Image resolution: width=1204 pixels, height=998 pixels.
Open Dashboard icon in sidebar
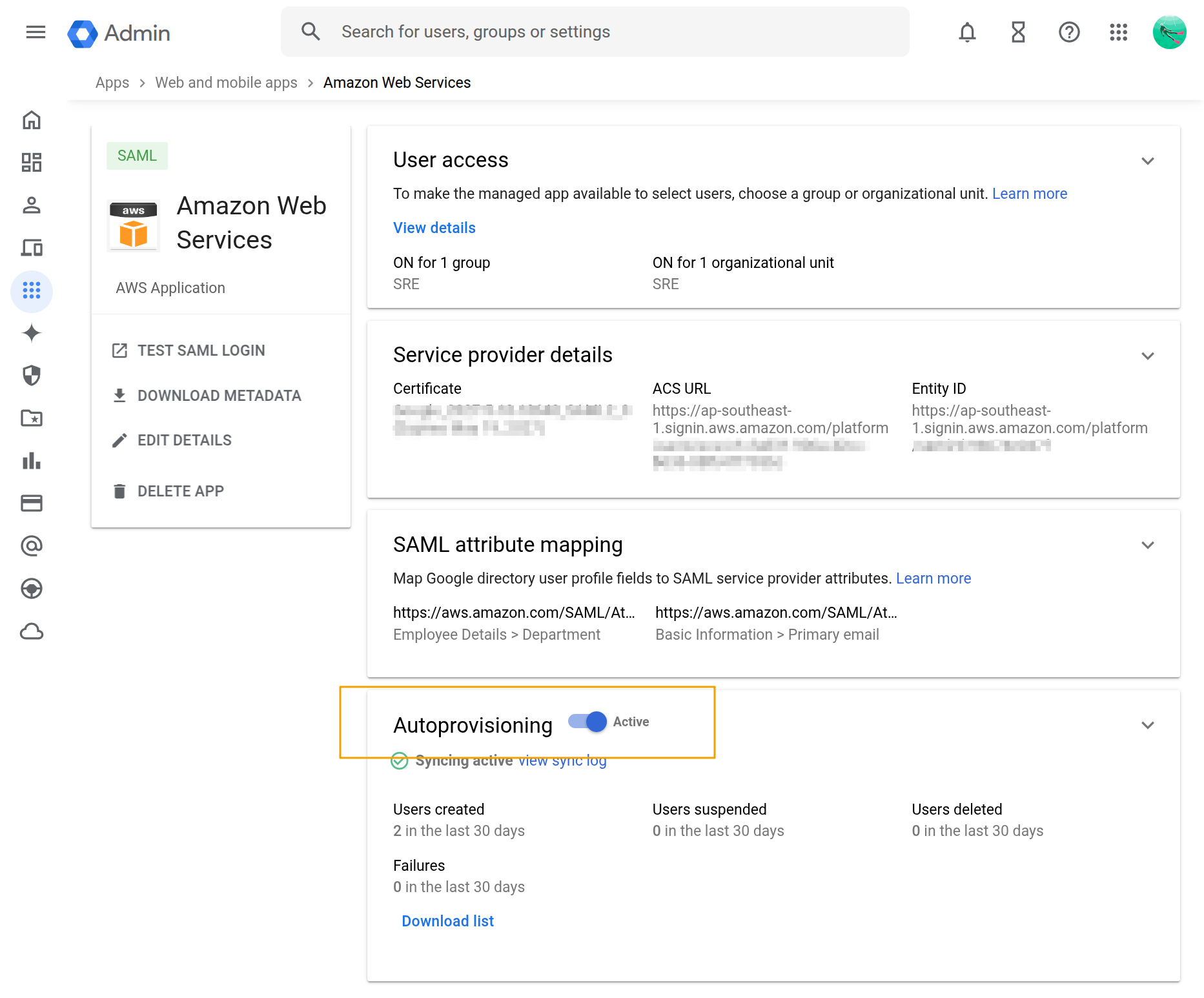tap(32, 163)
